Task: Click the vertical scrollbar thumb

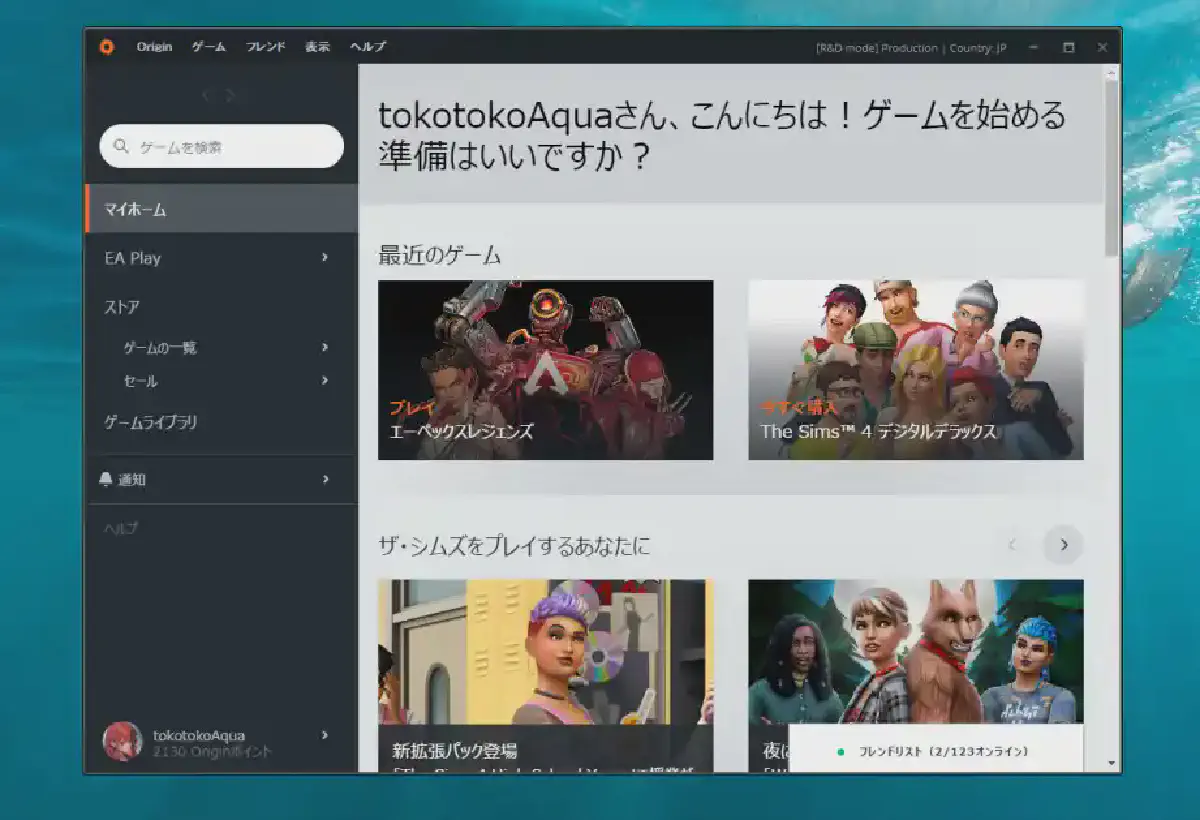Action: pos(1111,168)
